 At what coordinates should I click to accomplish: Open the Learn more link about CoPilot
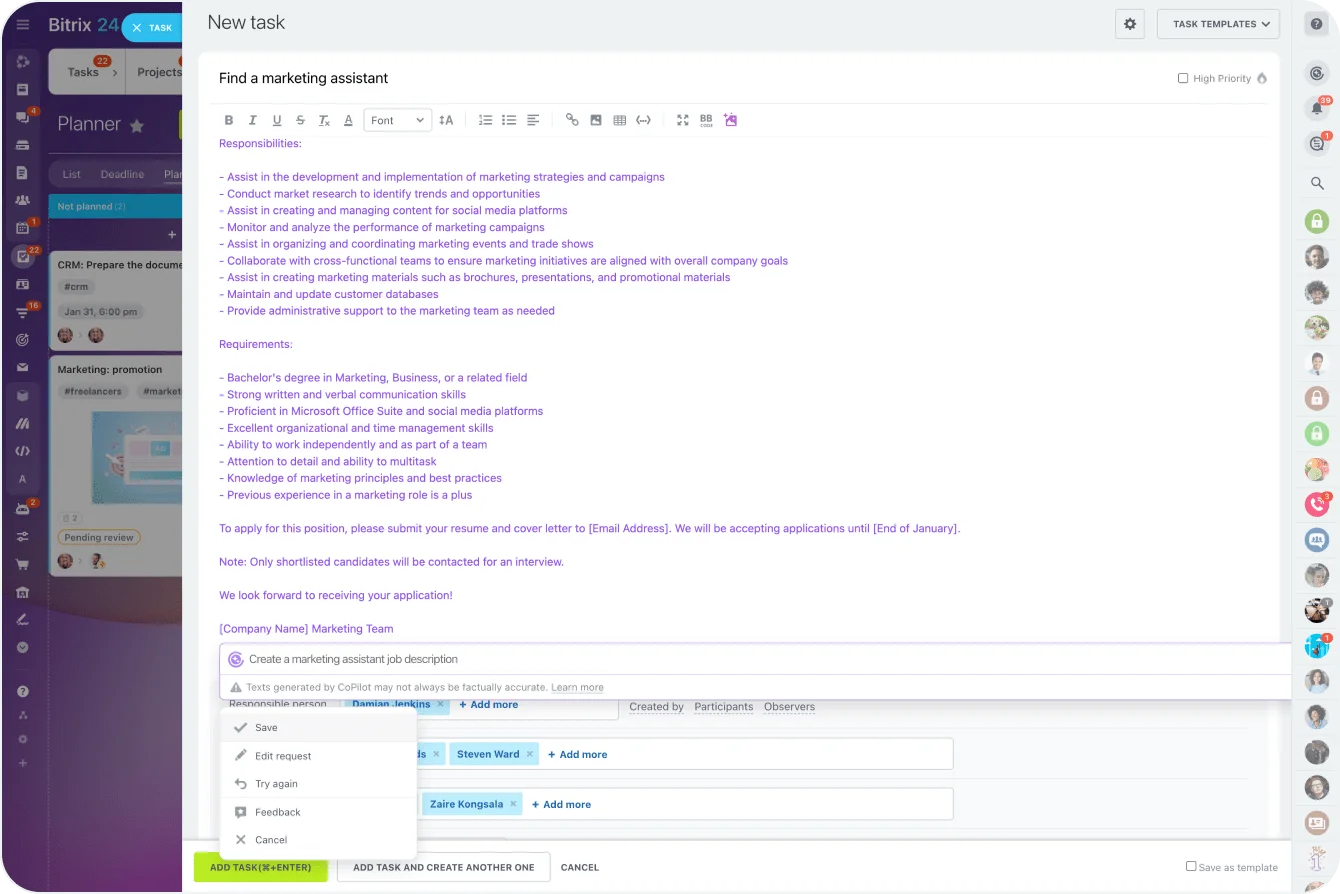click(577, 687)
